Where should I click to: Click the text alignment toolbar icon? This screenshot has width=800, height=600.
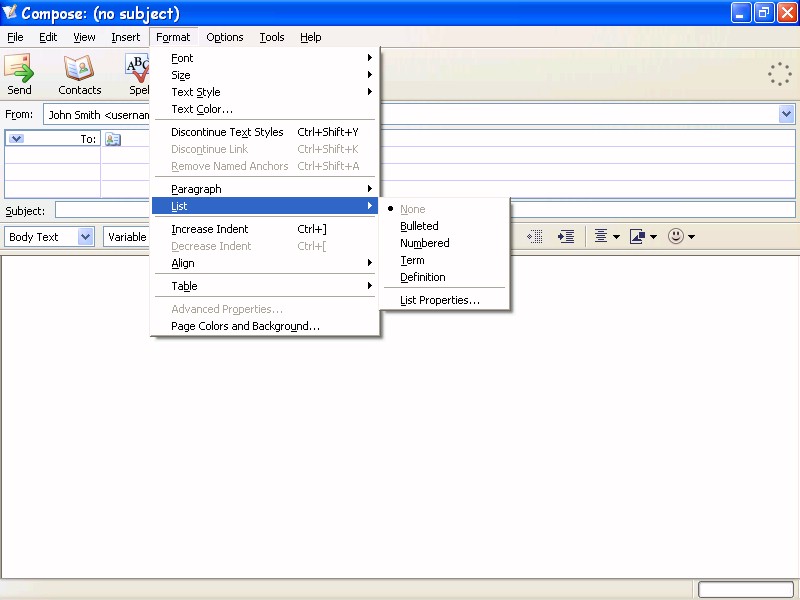[x=601, y=236]
